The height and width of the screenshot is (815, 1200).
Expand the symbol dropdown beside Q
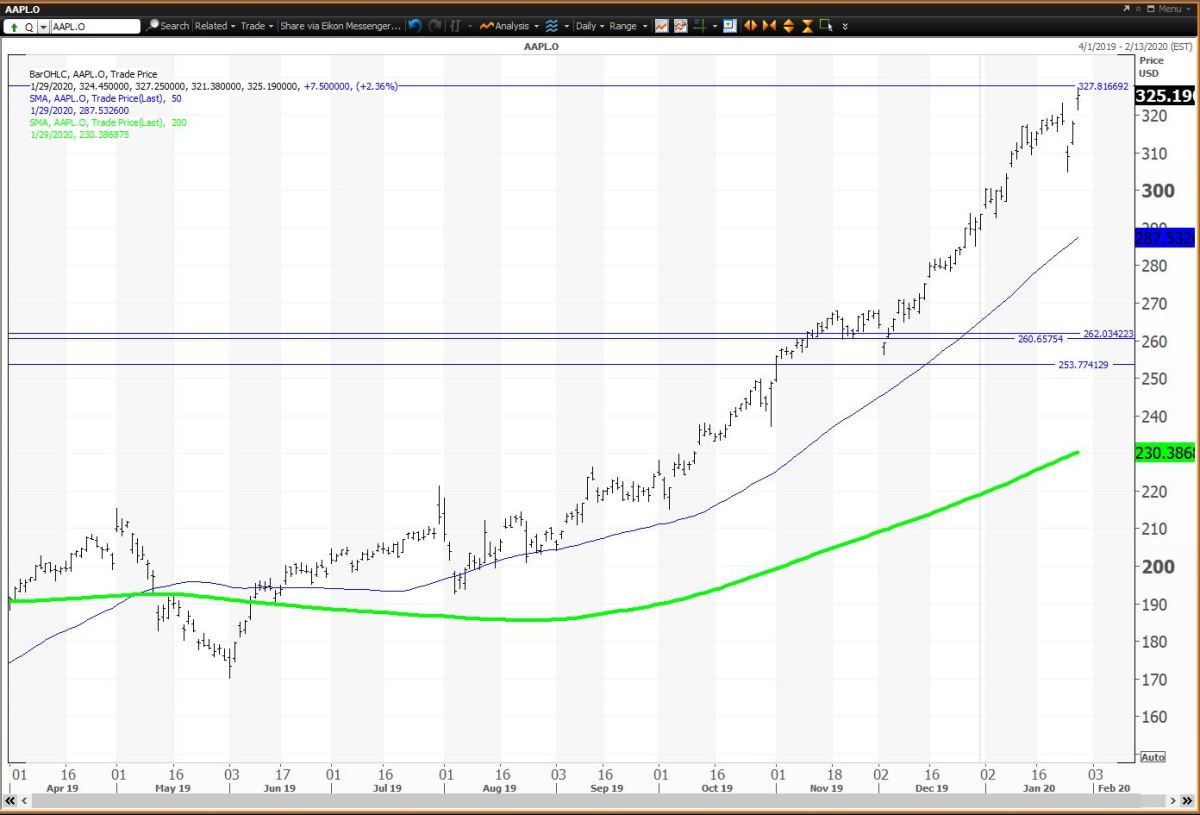[43, 26]
